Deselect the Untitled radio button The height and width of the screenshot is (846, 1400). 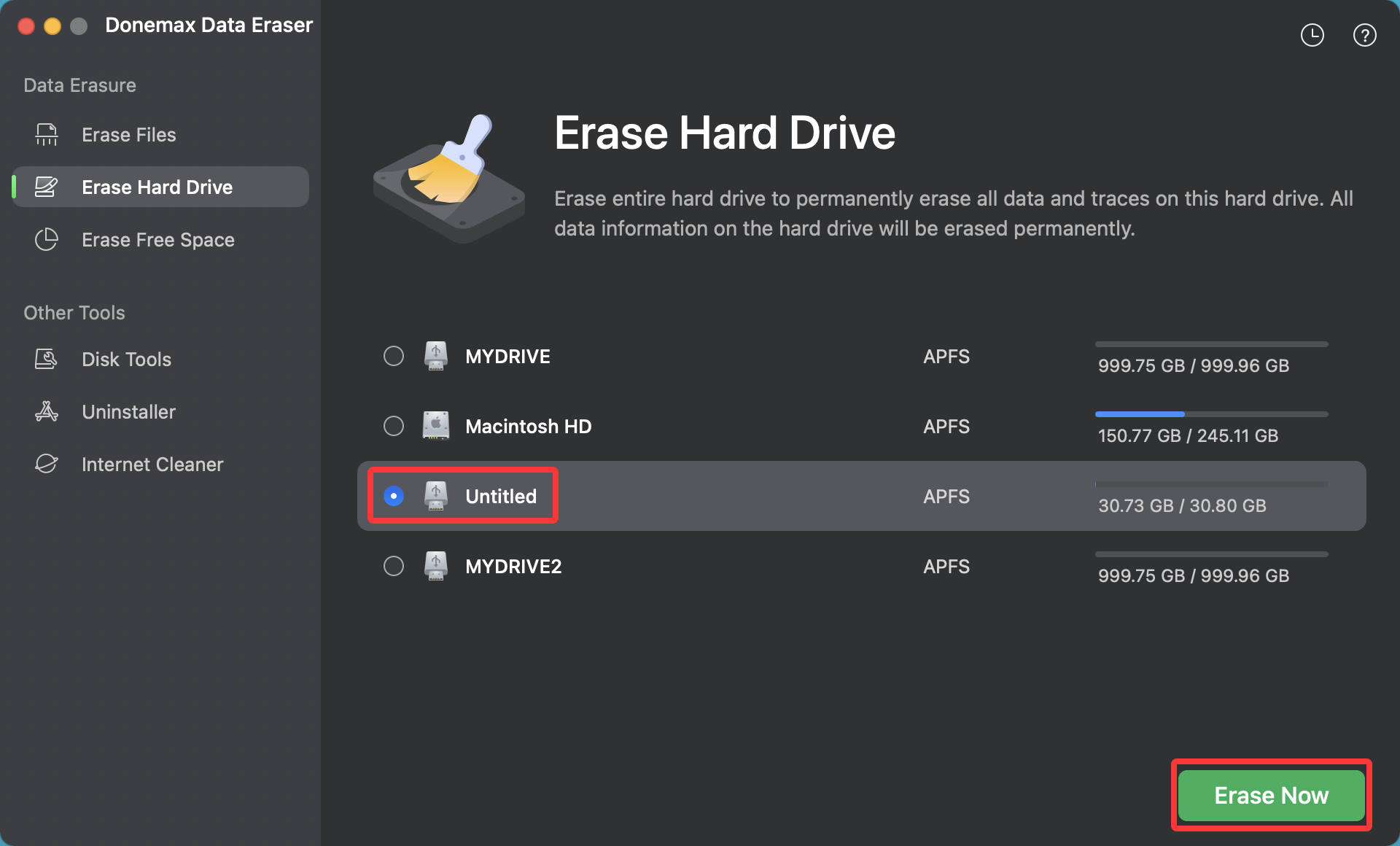pyautogui.click(x=394, y=496)
